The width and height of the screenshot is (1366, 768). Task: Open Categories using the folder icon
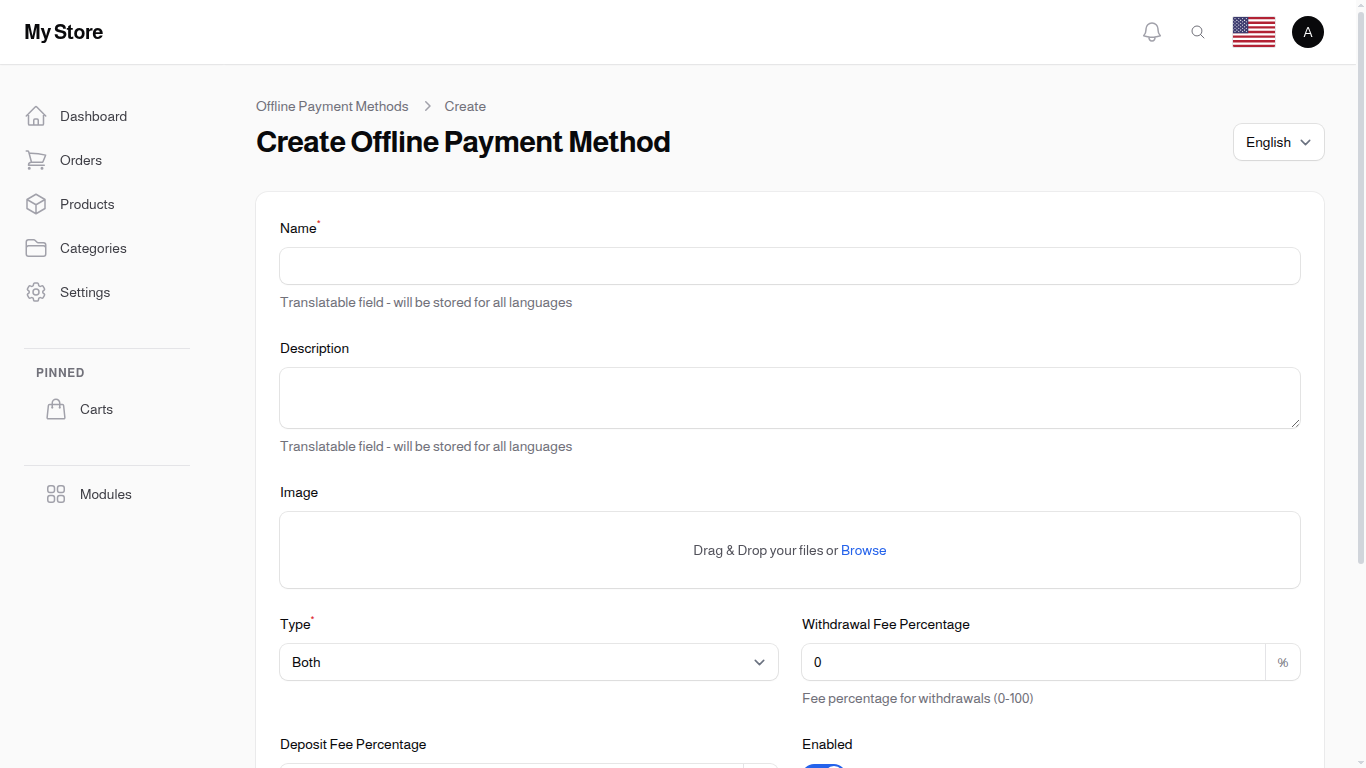pyautogui.click(x=36, y=248)
